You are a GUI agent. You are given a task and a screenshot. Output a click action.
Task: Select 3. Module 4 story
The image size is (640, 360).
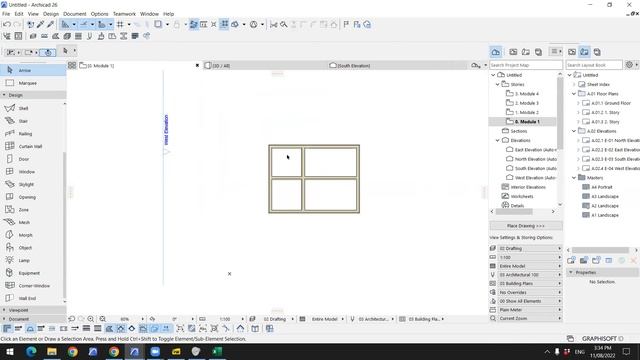tap(527, 93)
